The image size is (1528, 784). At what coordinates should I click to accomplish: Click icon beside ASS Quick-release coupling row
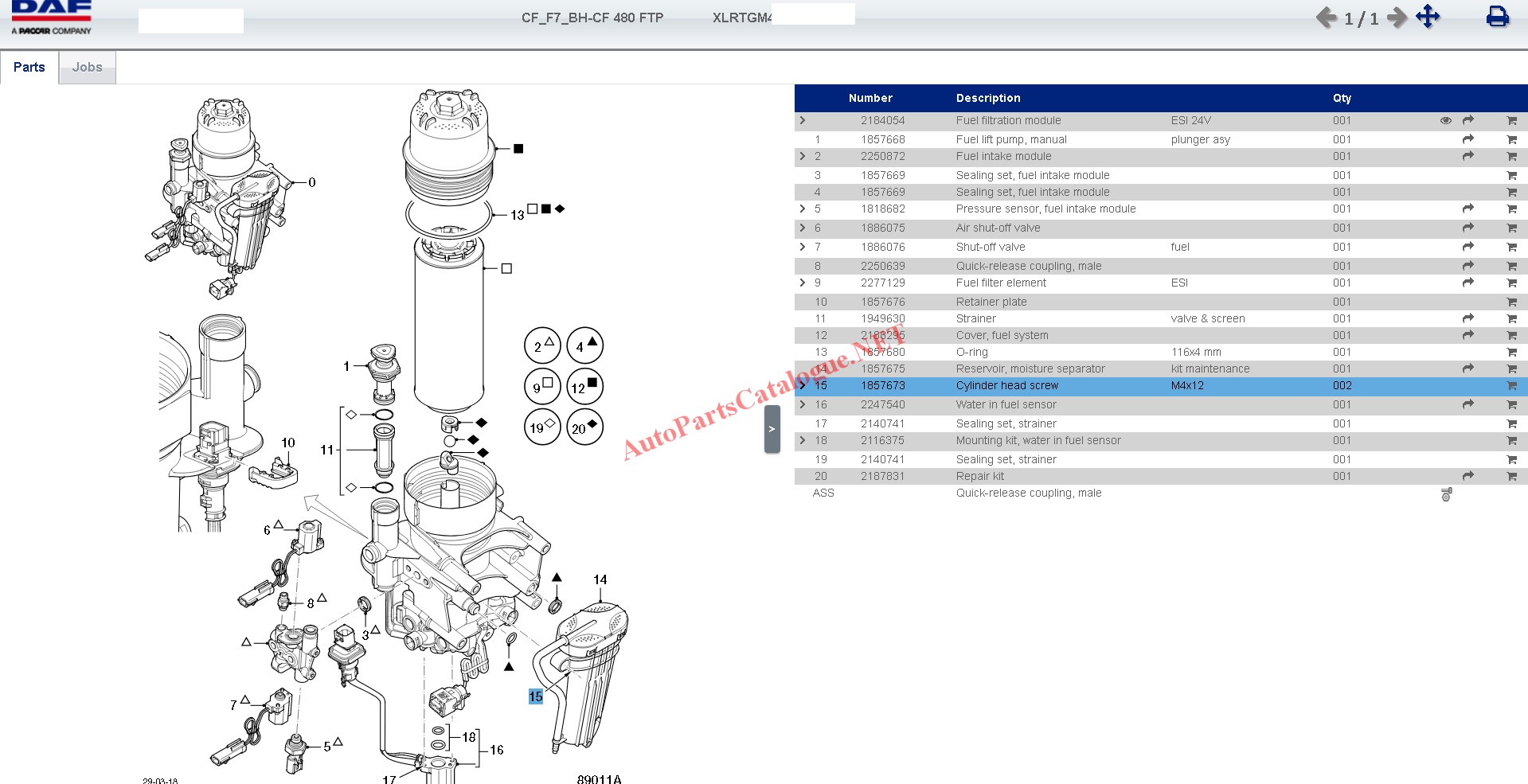tap(1446, 494)
